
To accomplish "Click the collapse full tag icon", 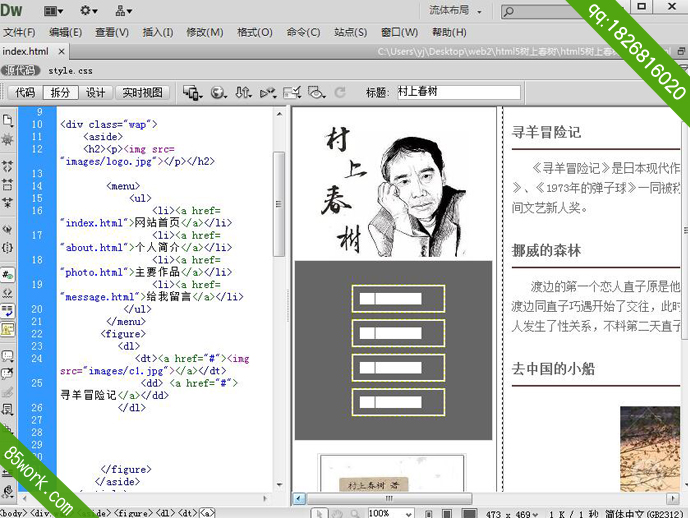I will click(7, 166).
